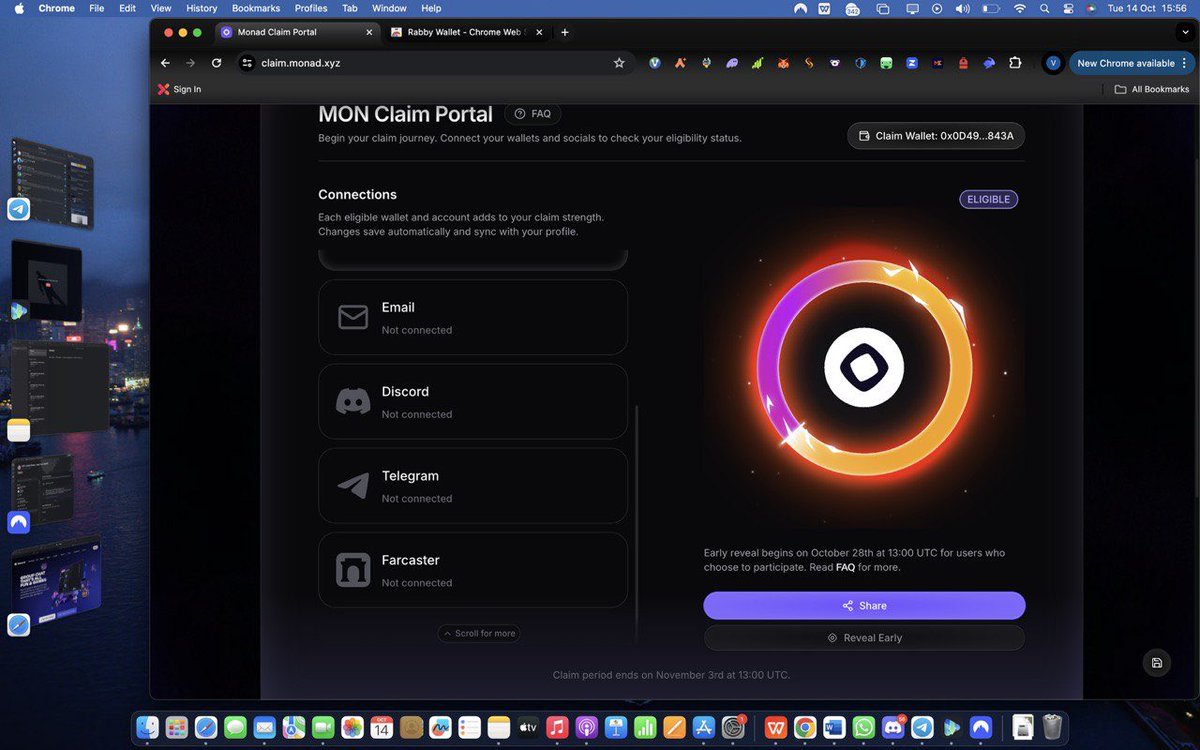Bookmark this page with the star icon
This screenshot has height=750, width=1200.
[619, 62]
